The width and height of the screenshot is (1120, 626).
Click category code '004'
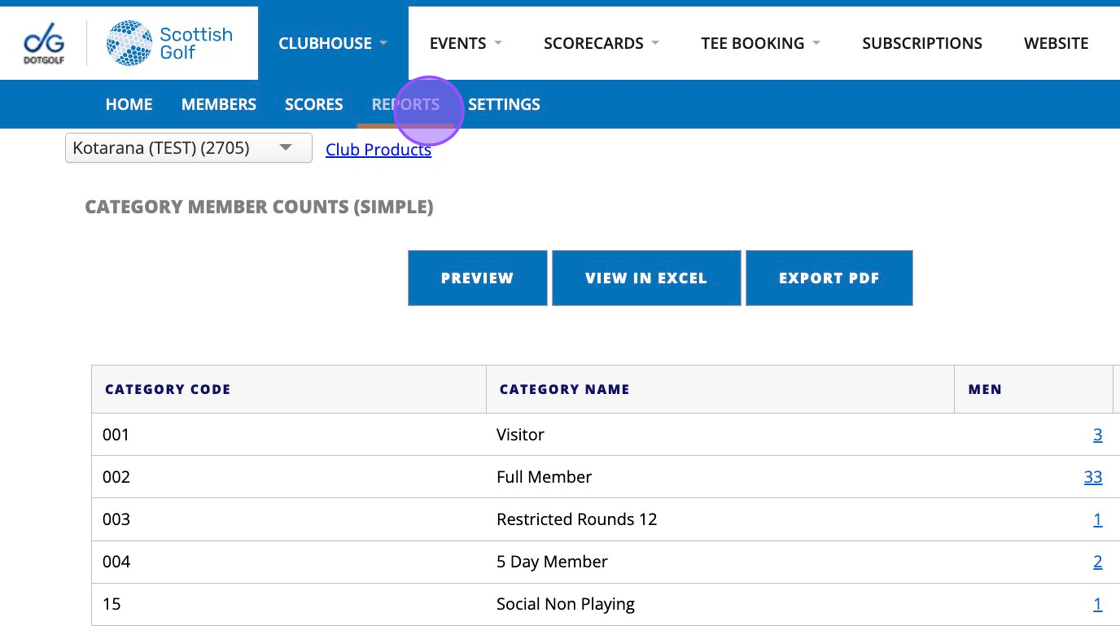(x=116, y=562)
